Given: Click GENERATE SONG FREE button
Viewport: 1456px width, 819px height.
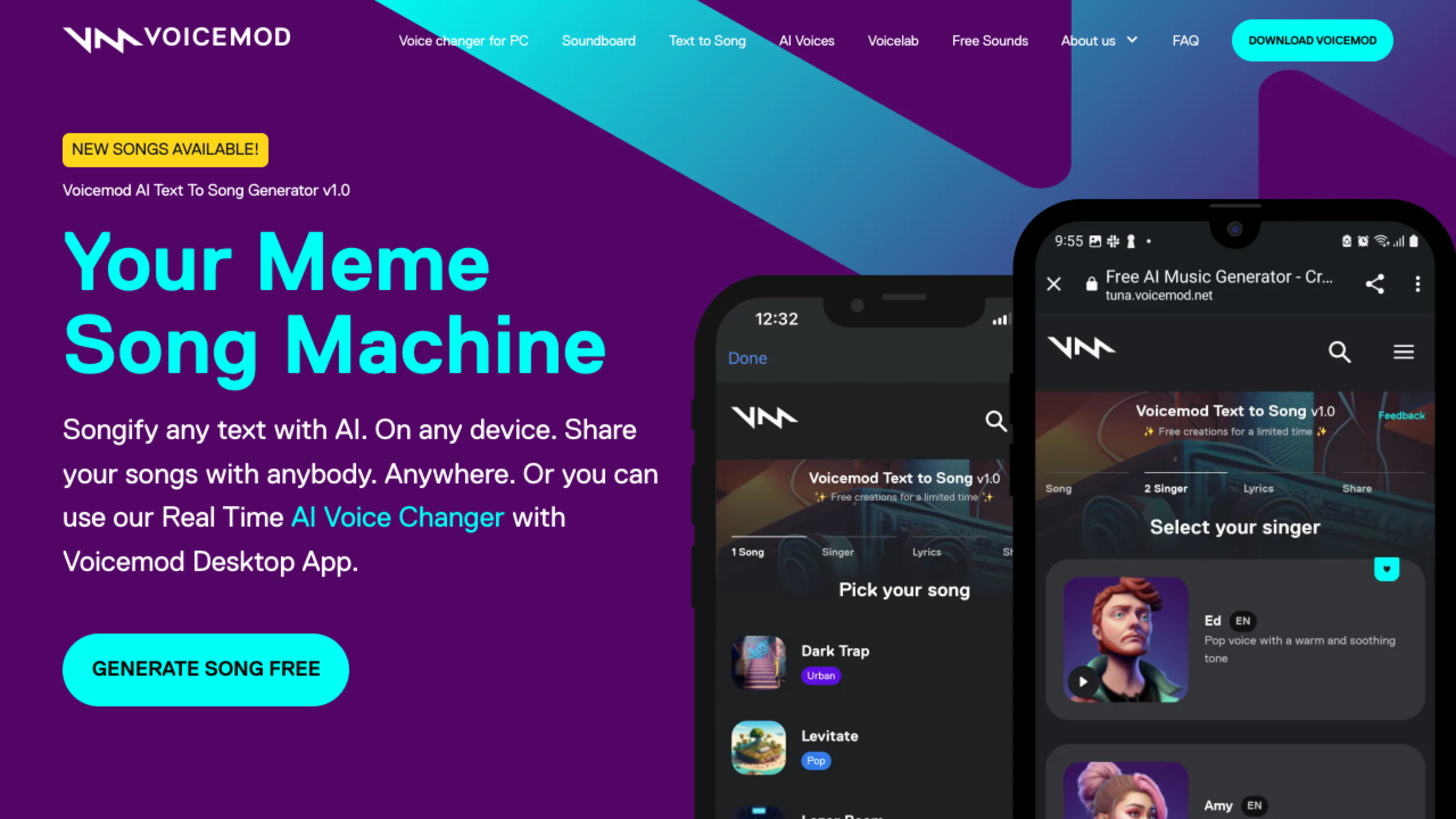Looking at the screenshot, I should 205,668.
